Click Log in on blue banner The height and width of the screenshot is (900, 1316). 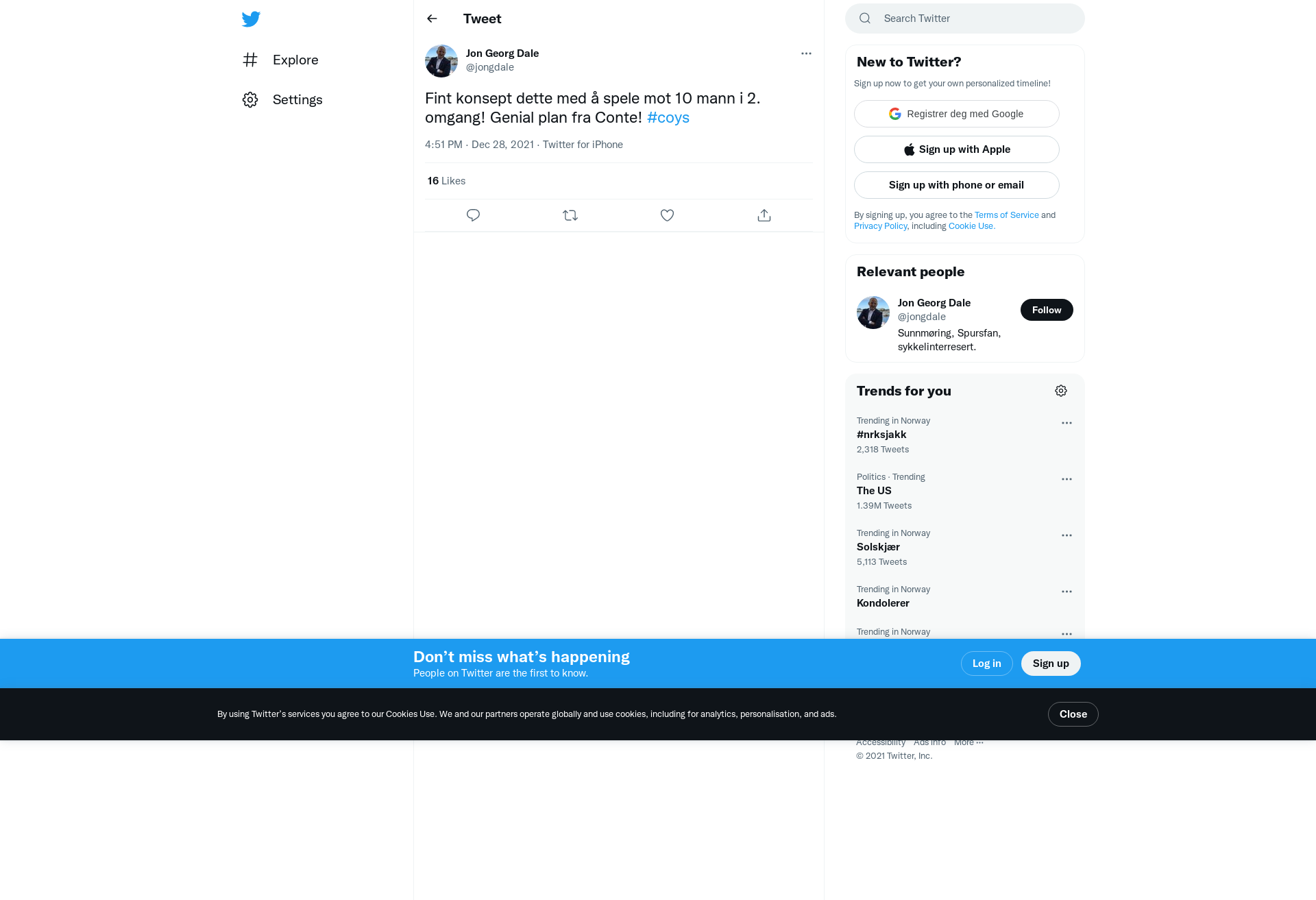[x=987, y=664]
